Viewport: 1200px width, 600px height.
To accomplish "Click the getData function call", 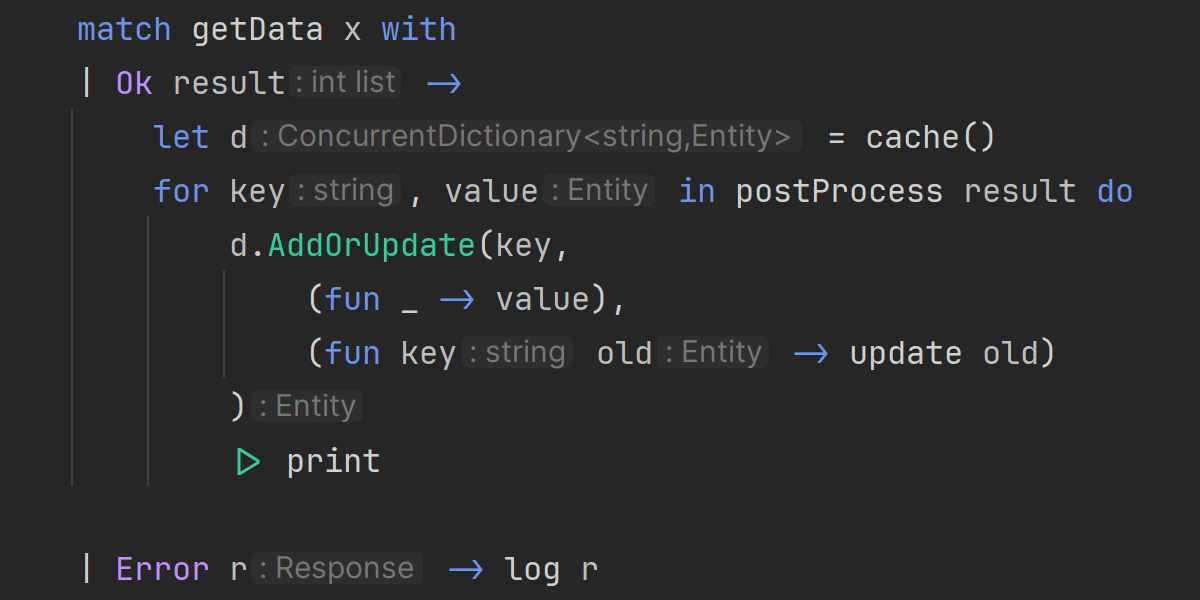I will [x=257, y=29].
